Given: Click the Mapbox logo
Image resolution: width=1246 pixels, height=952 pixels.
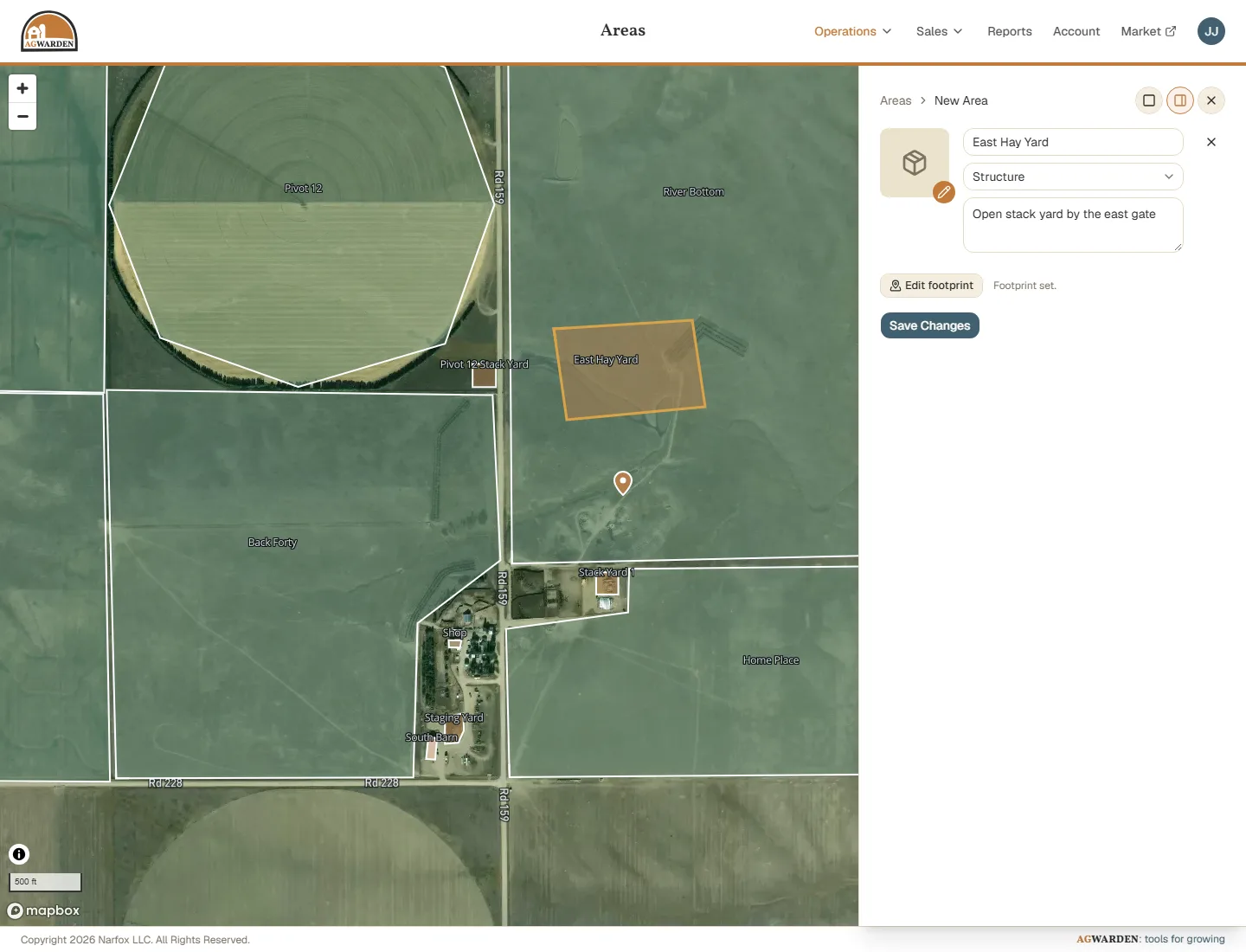Looking at the screenshot, I should (x=43, y=910).
